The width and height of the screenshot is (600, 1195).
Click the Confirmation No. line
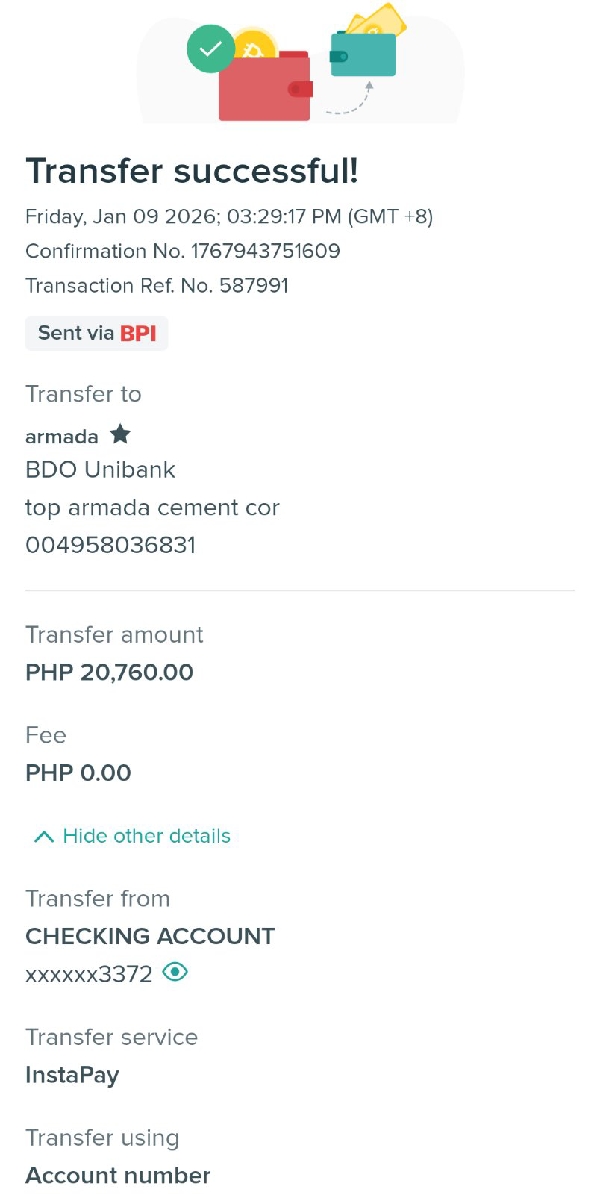(182, 251)
